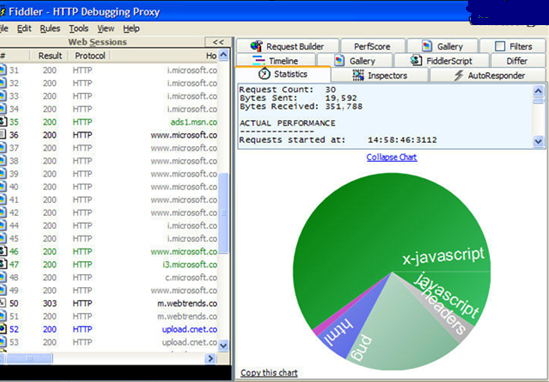Switch to the PerfScore tab
The height and width of the screenshot is (382, 549).
click(372, 46)
